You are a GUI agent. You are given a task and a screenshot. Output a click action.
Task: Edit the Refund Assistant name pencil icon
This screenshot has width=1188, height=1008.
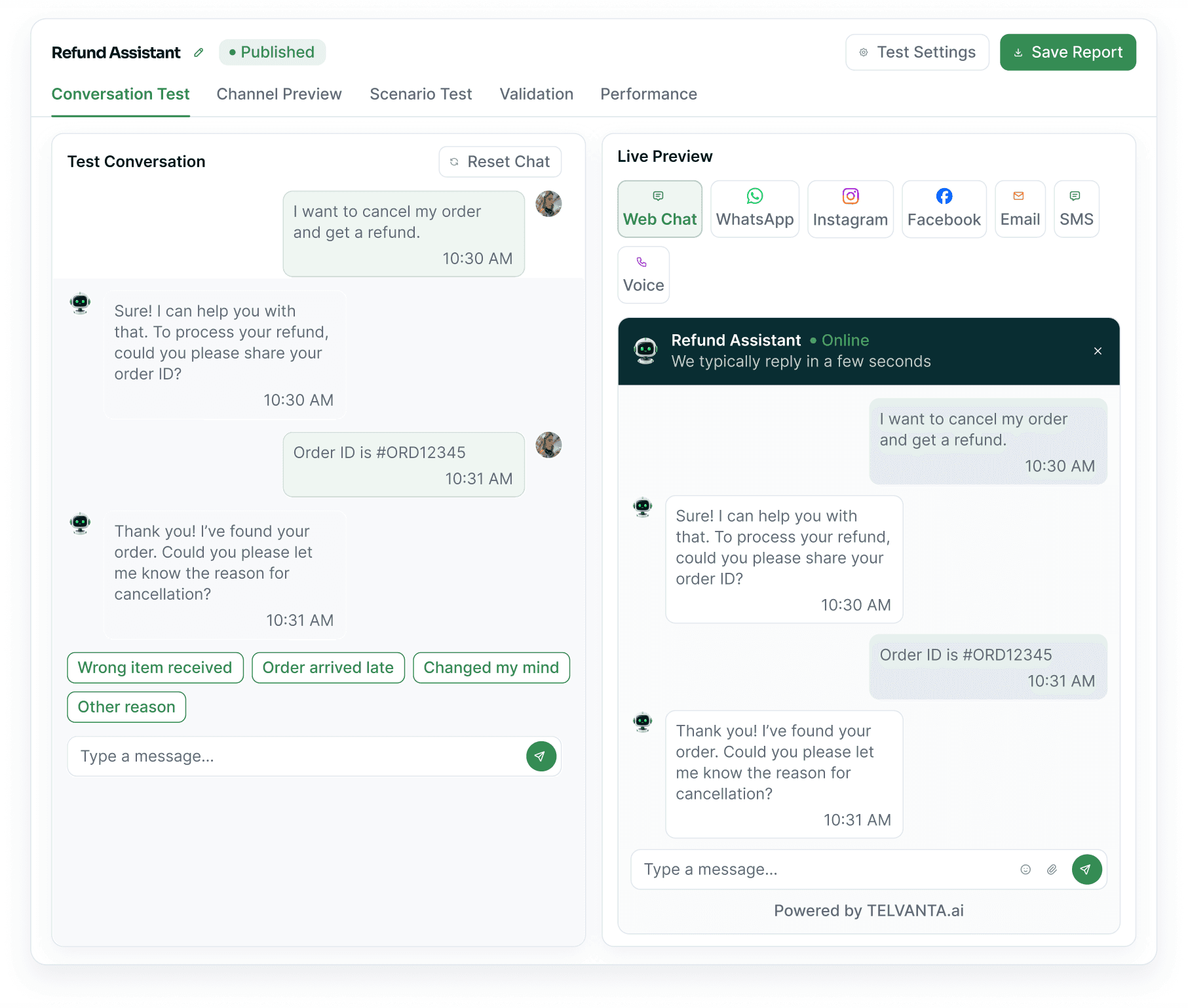click(199, 52)
